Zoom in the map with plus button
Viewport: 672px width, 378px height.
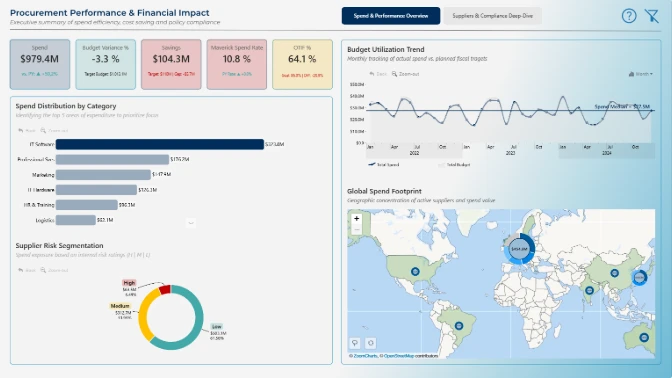pyautogui.click(x=357, y=219)
